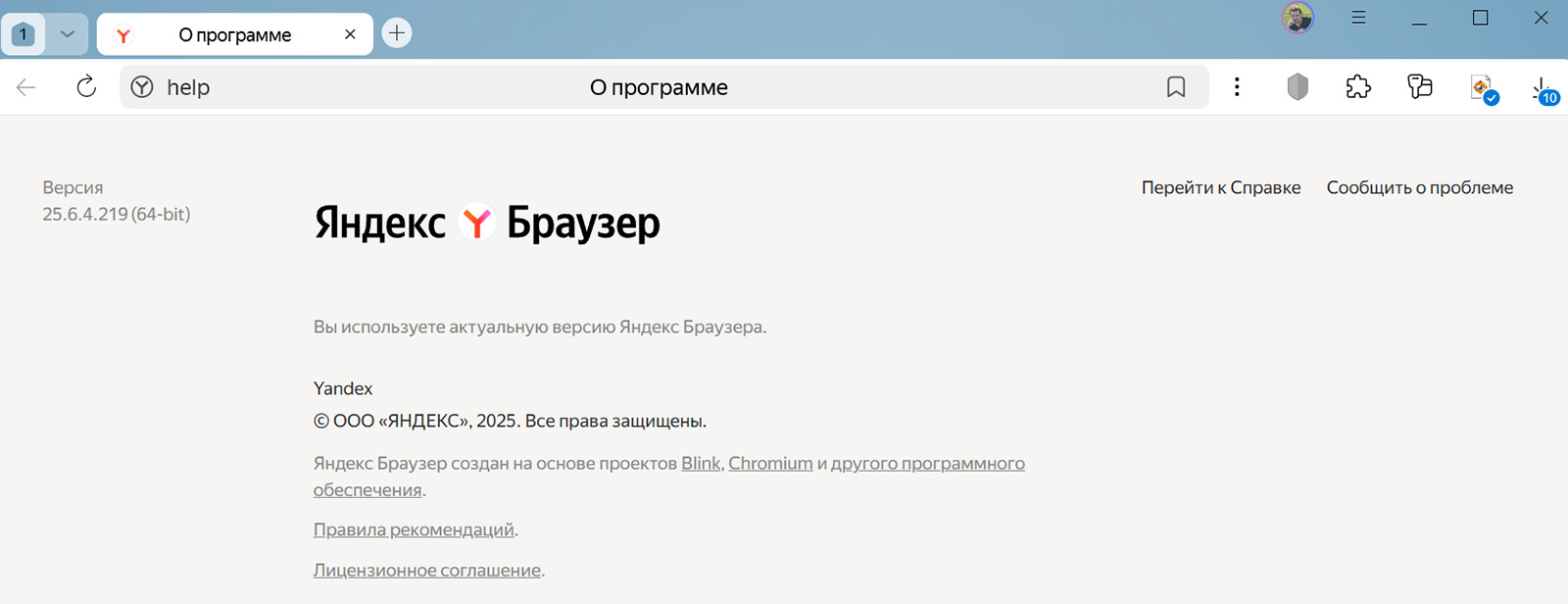
Task: Open downloads showing badge 10
Action: click(x=1543, y=90)
